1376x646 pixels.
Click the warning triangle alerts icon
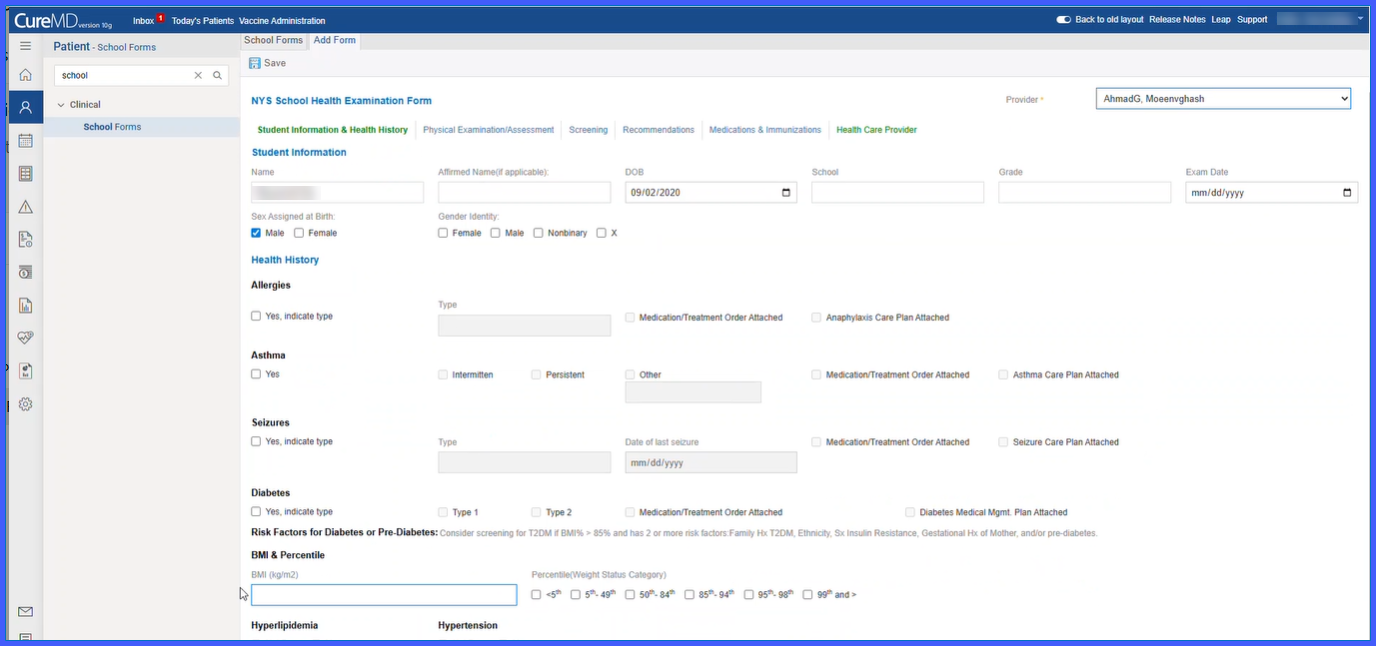[25, 207]
